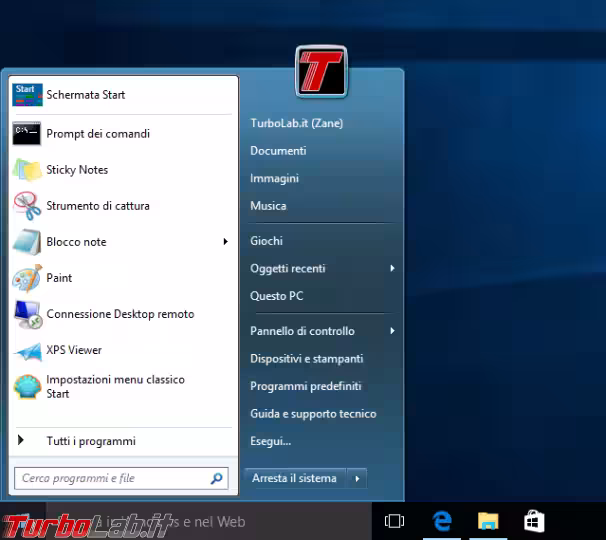This screenshot has height=540, width=606.
Task: Open shutdown options arrow next to Arresta
Action: 357,479
